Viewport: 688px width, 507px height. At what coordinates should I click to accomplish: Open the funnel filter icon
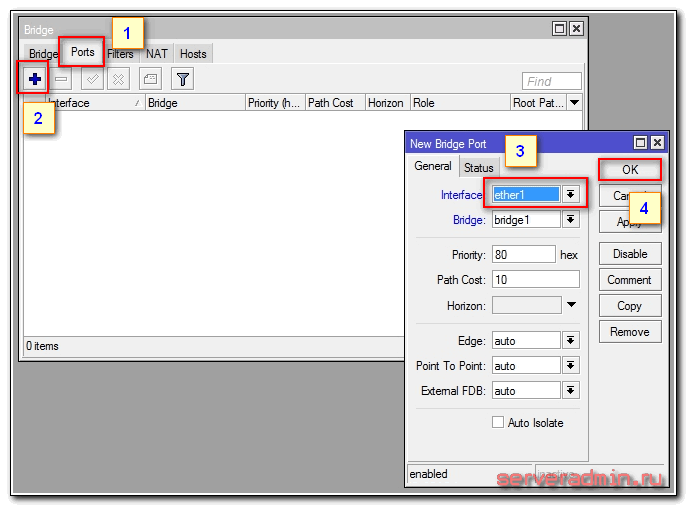click(182, 79)
